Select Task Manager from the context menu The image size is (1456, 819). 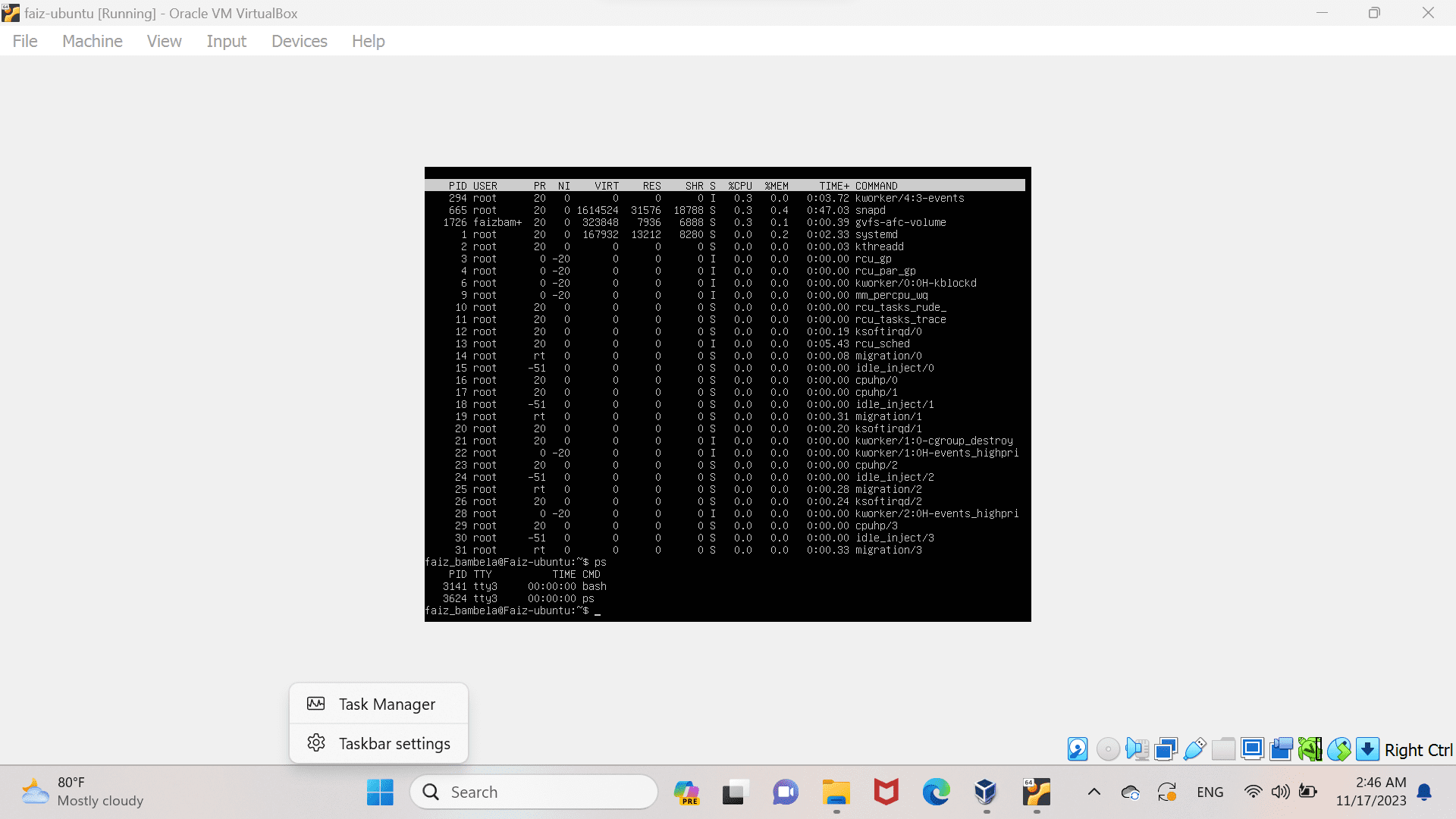[378, 704]
